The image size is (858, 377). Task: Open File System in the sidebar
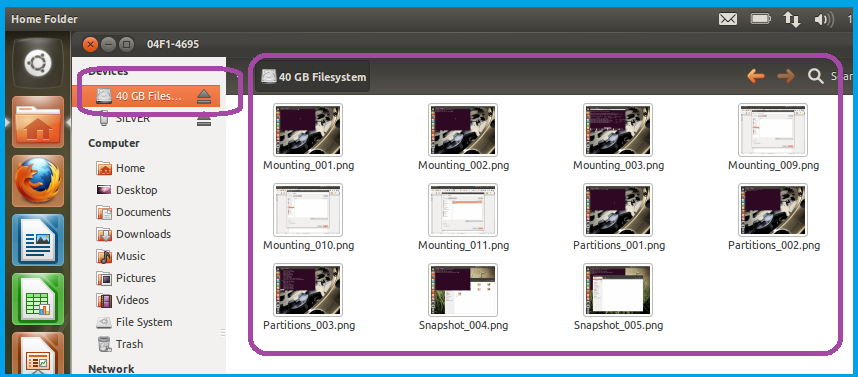click(x=144, y=322)
